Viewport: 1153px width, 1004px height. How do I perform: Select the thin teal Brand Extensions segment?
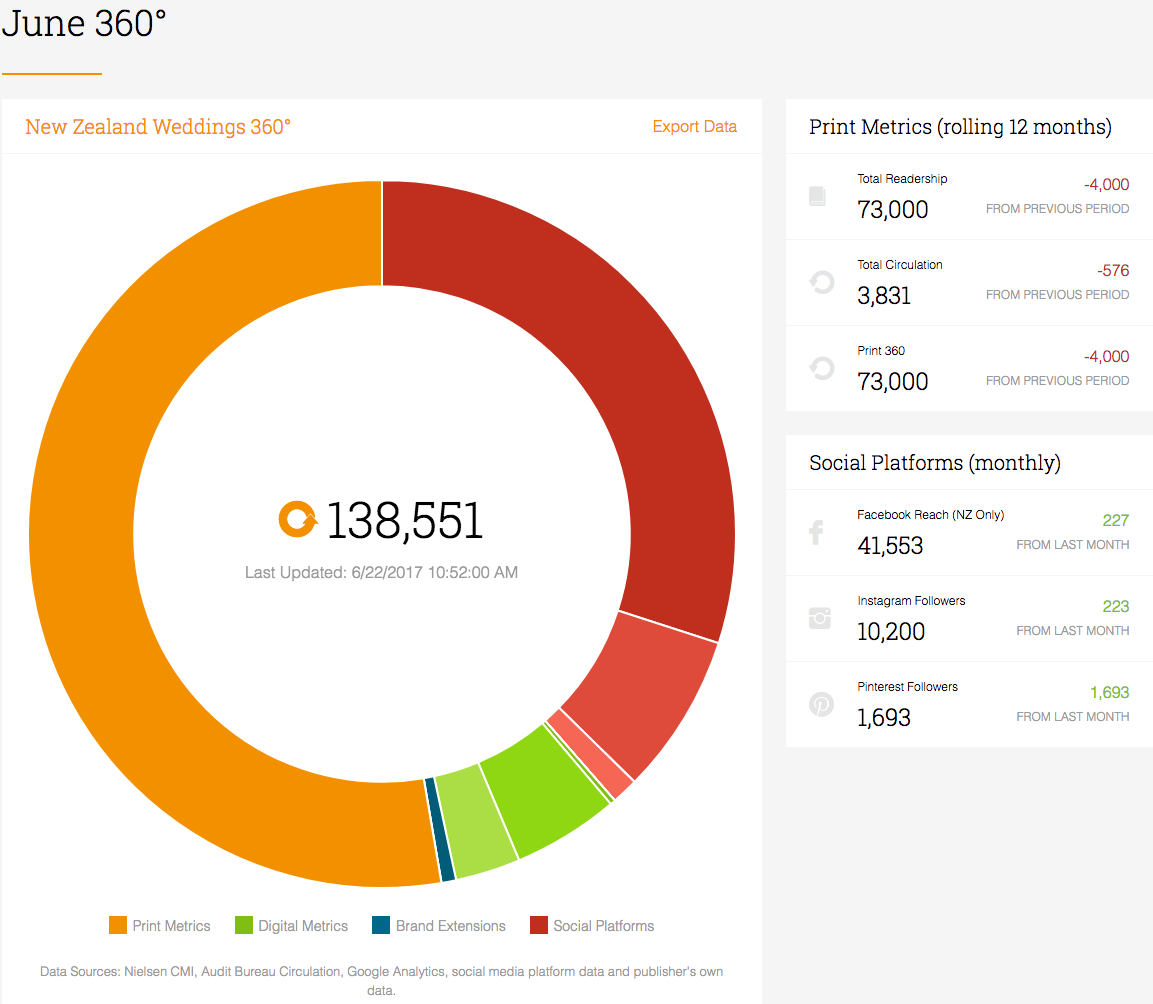tap(440, 829)
